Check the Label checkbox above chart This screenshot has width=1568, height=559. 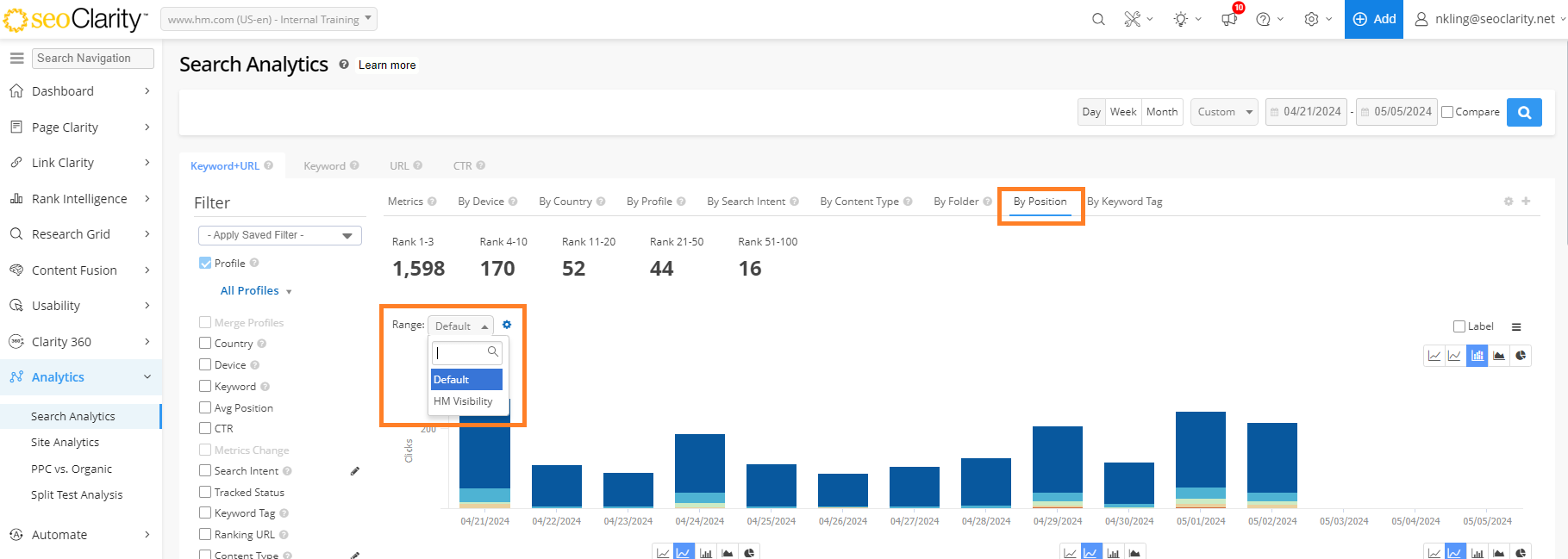click(1459, 326)
